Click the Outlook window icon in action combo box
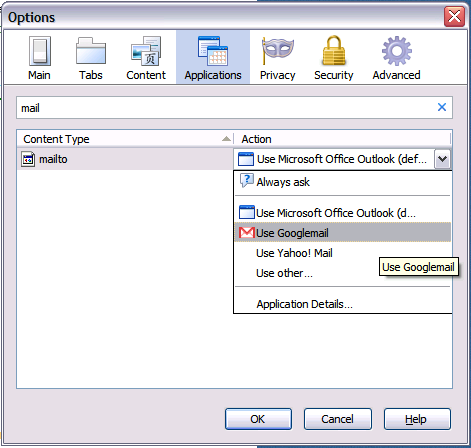Screen dimensions: 471x448 [x=246, y=159]
